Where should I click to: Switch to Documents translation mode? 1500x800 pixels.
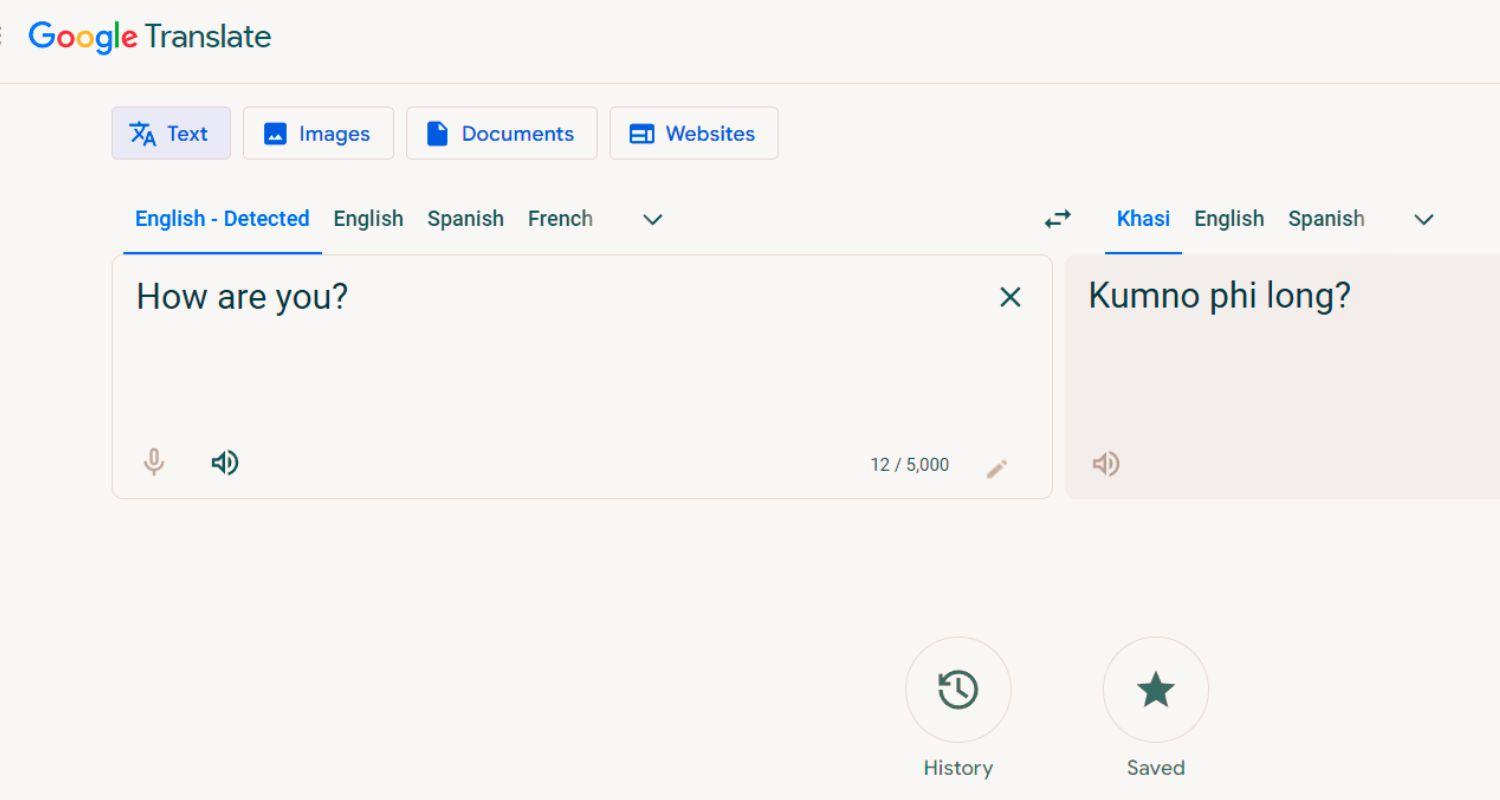501,134
